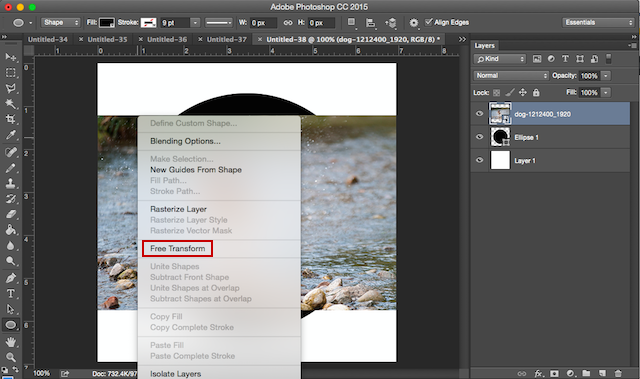The image size is (640, 379).
Task: Filter layers by adjustment layers
Action: pos(551,59)
